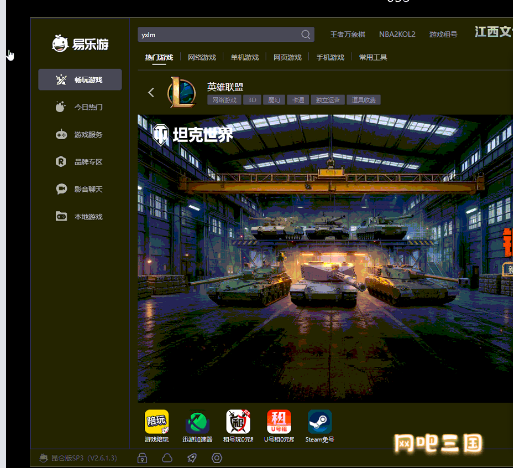The width and height of the screenshot is (513, 468).
Task: Open 今日热门 in the sidebar
Action: (x=79, y=107)
